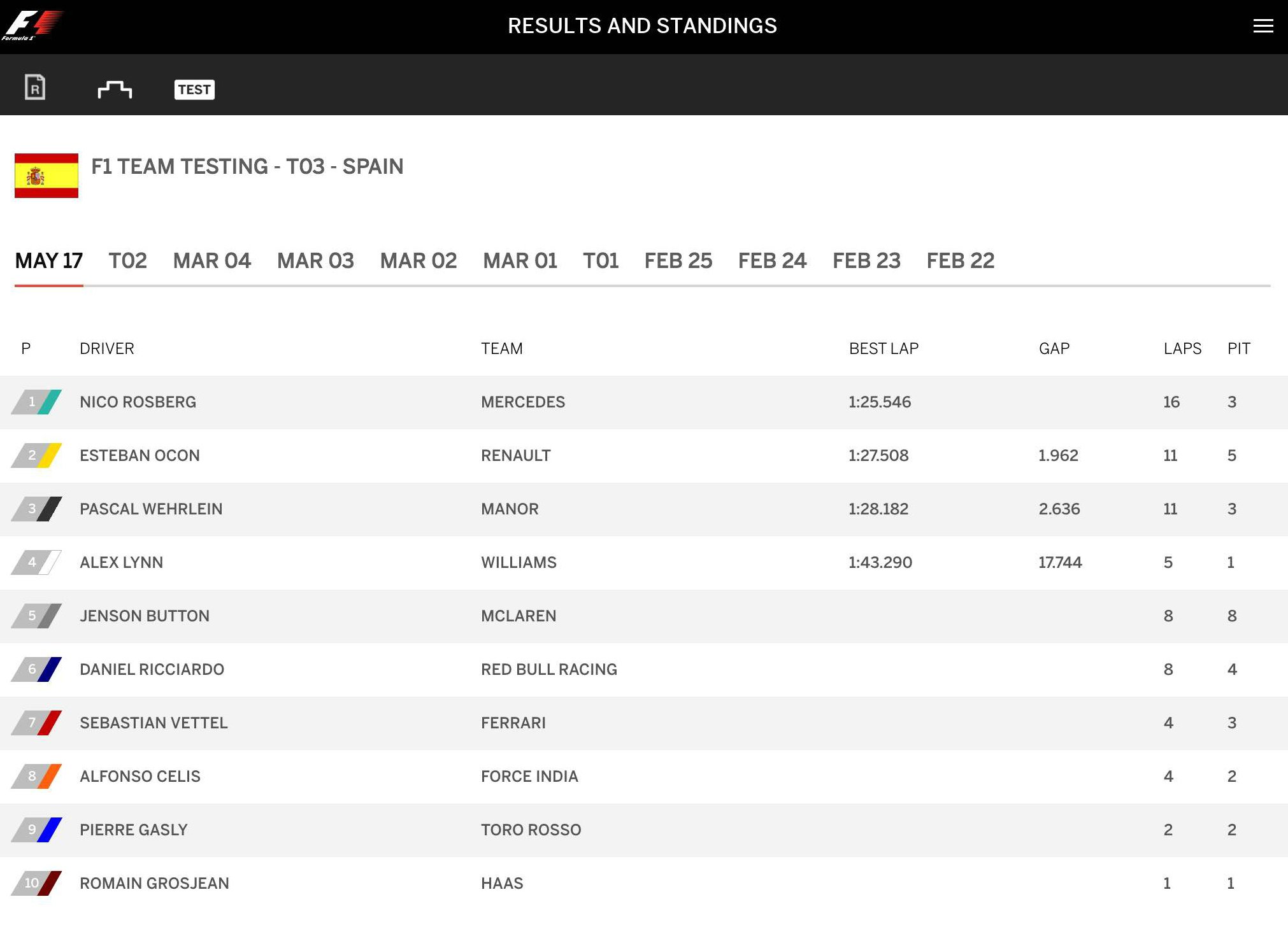Click the GAP column header

(x=1054, y=349)
